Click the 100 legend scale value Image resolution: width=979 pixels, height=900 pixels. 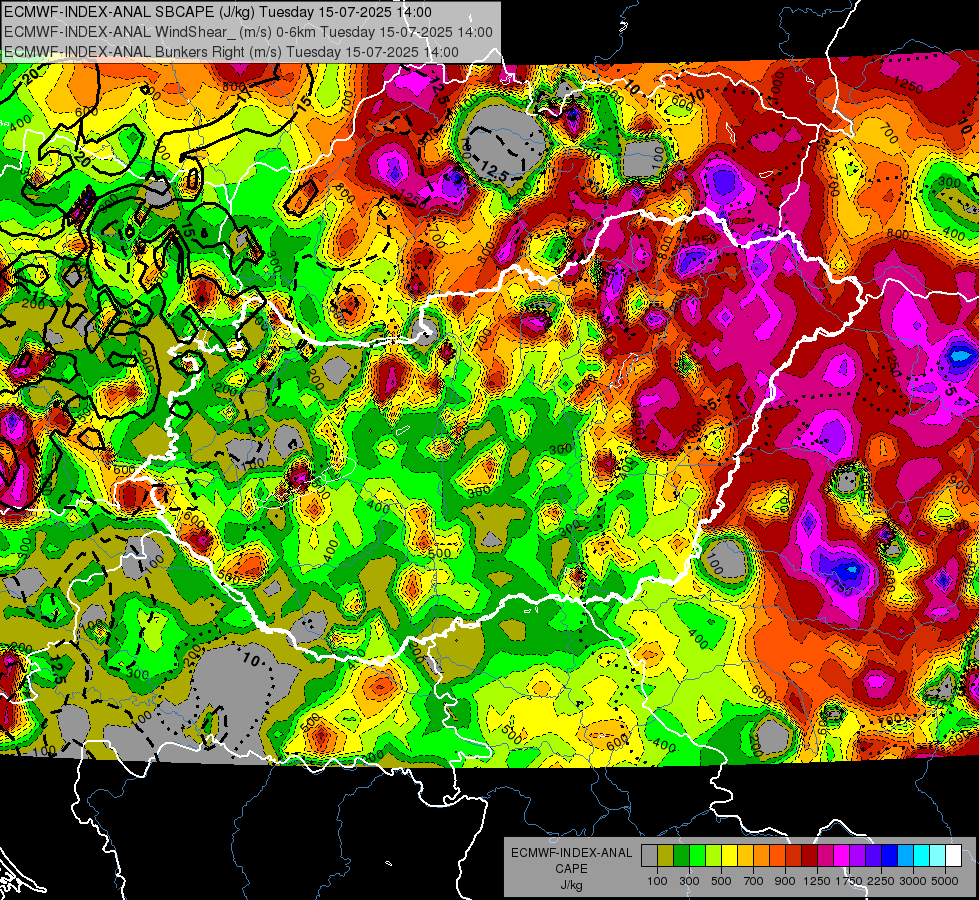[657, 881]
